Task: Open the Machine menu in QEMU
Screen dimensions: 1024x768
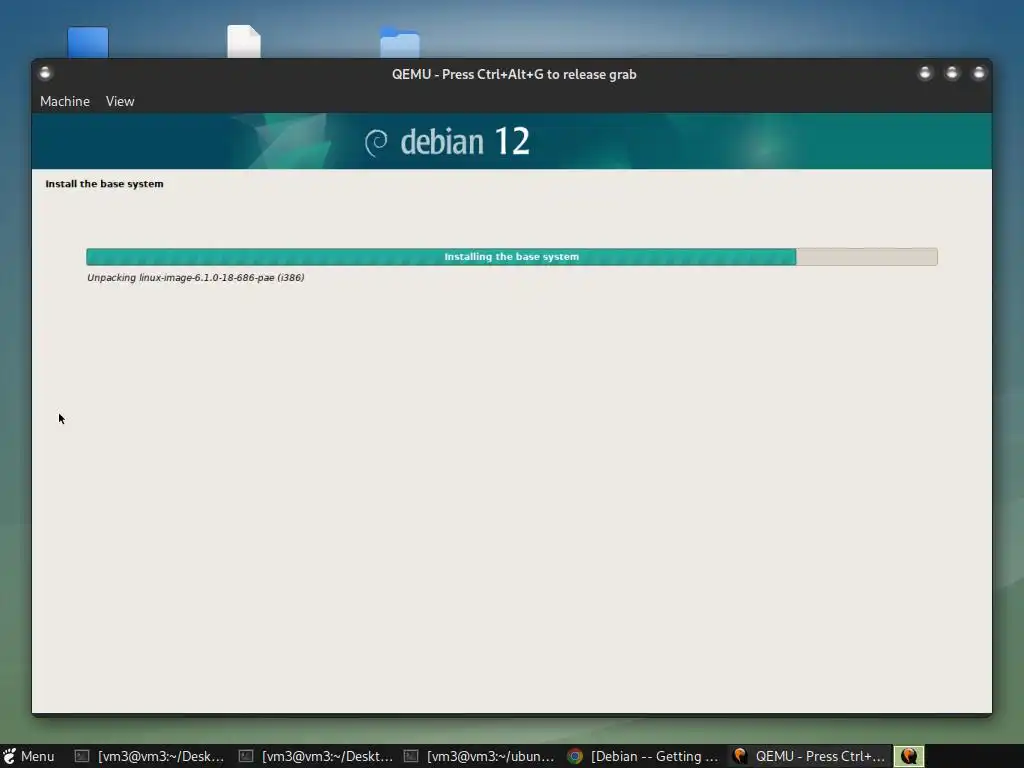Action: [65, 101]
